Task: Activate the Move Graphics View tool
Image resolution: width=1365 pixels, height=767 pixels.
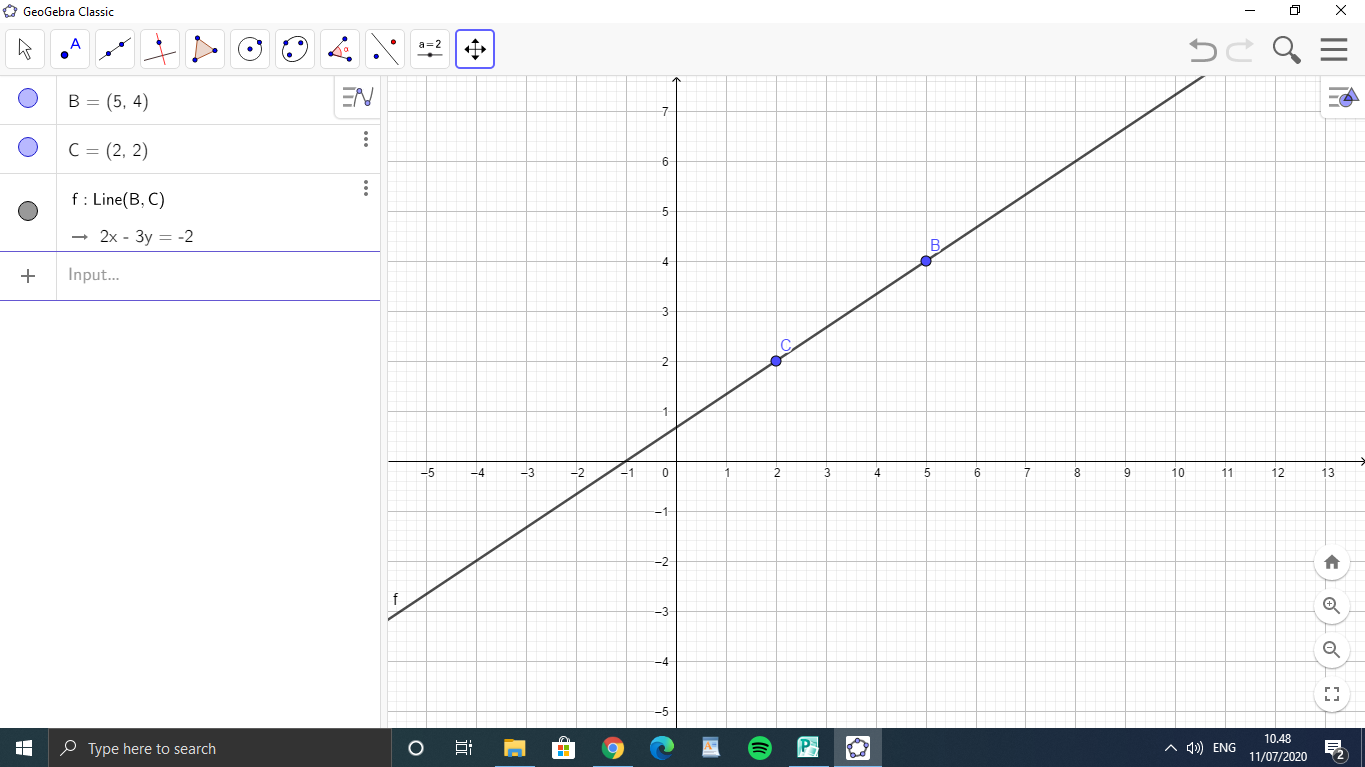Action: tap(475, 49)
